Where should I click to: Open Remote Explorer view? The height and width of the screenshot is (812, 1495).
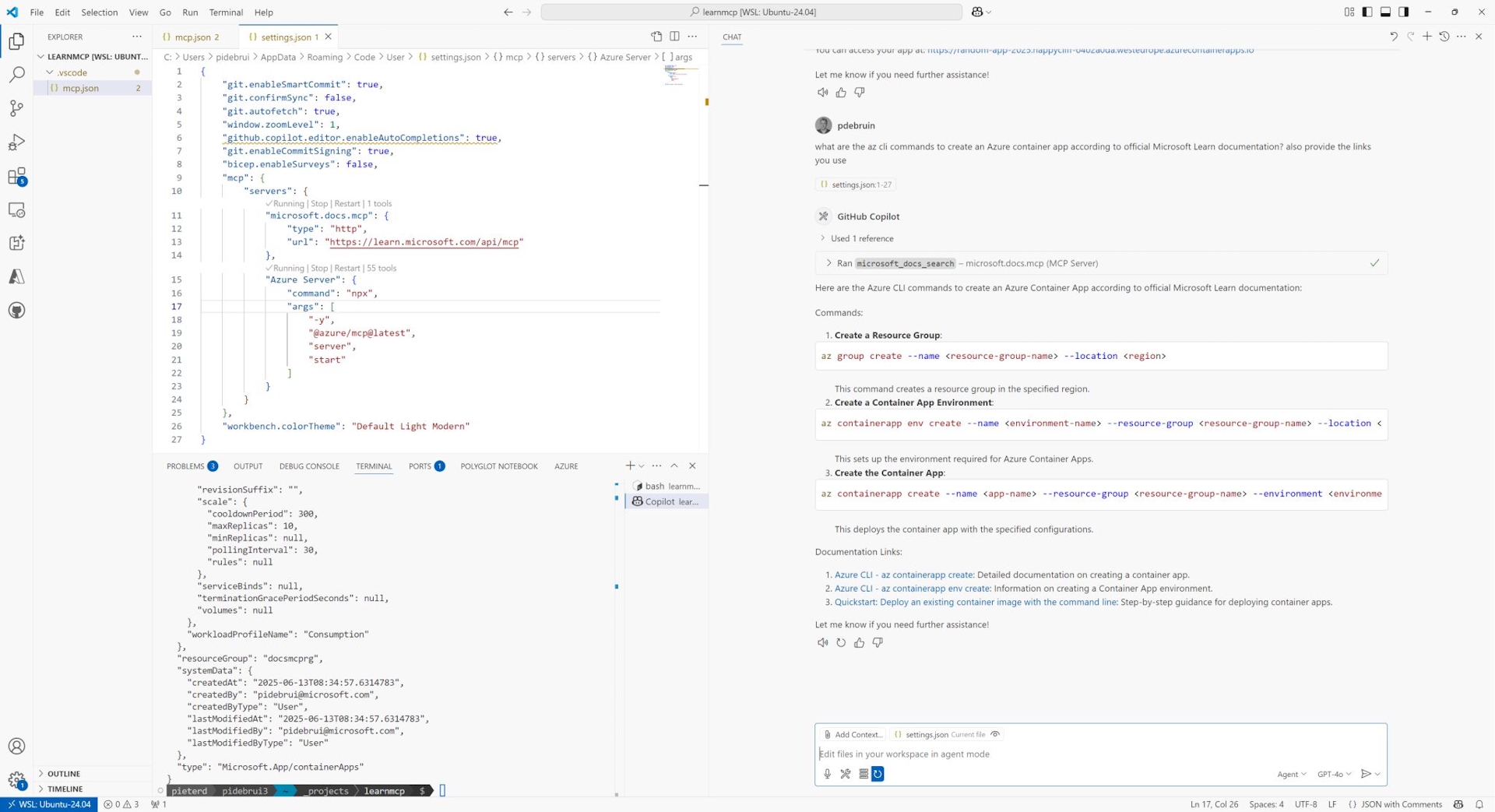pyautogui.click(x=16, y=210)
